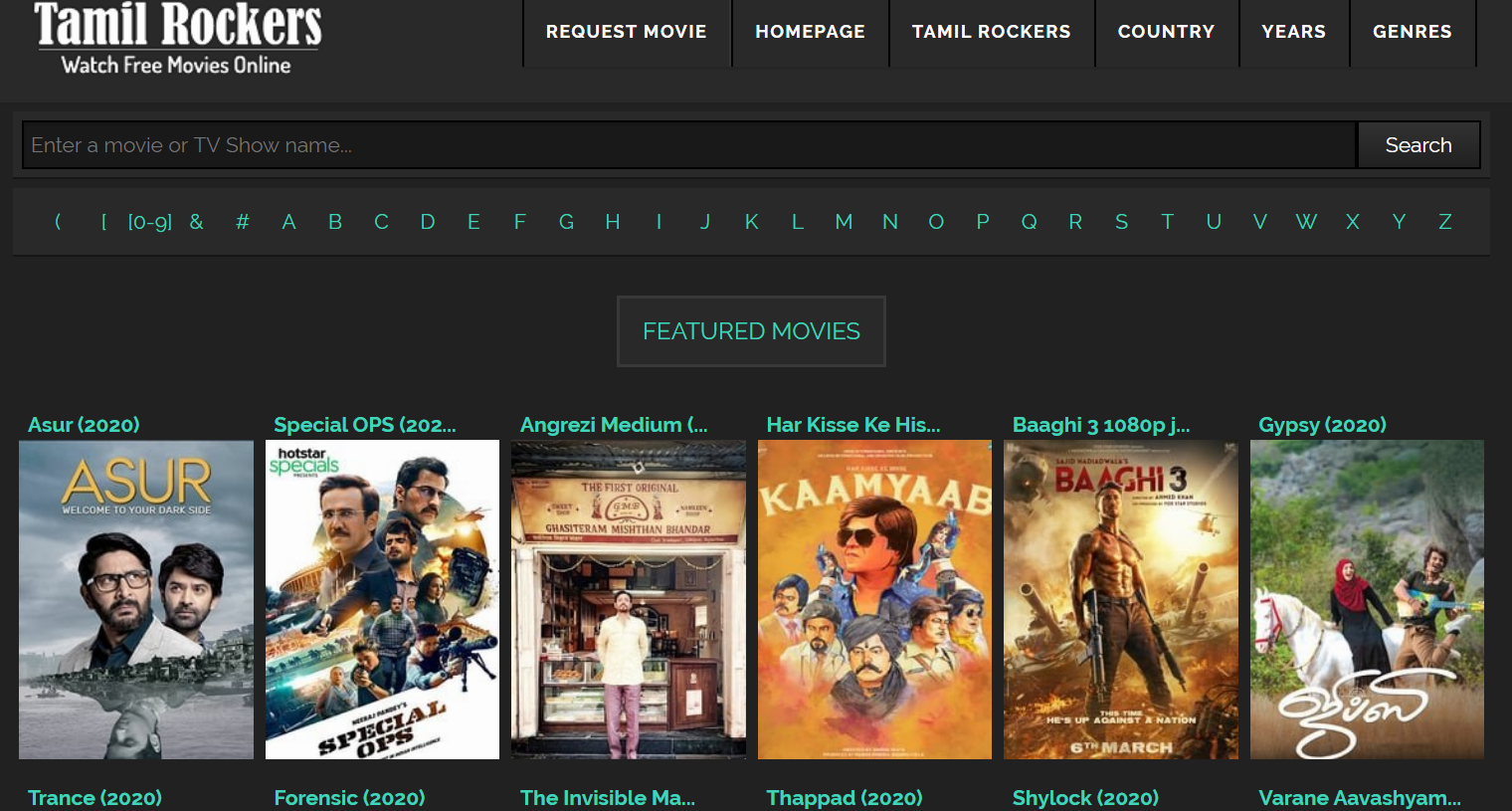Screen dimensions: 1512x811
Task: Filter movies starting with letter T
Action: pyautogui.click(x=1167, y=222)
